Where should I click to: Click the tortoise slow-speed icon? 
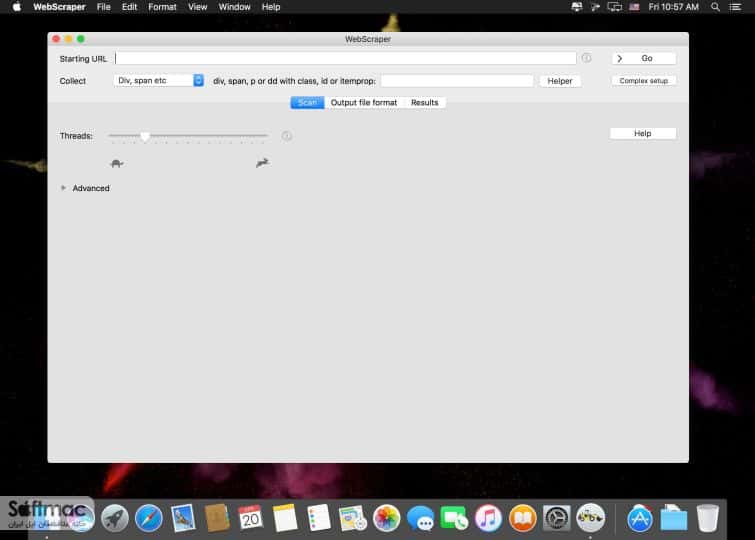[x=117, y=164]
